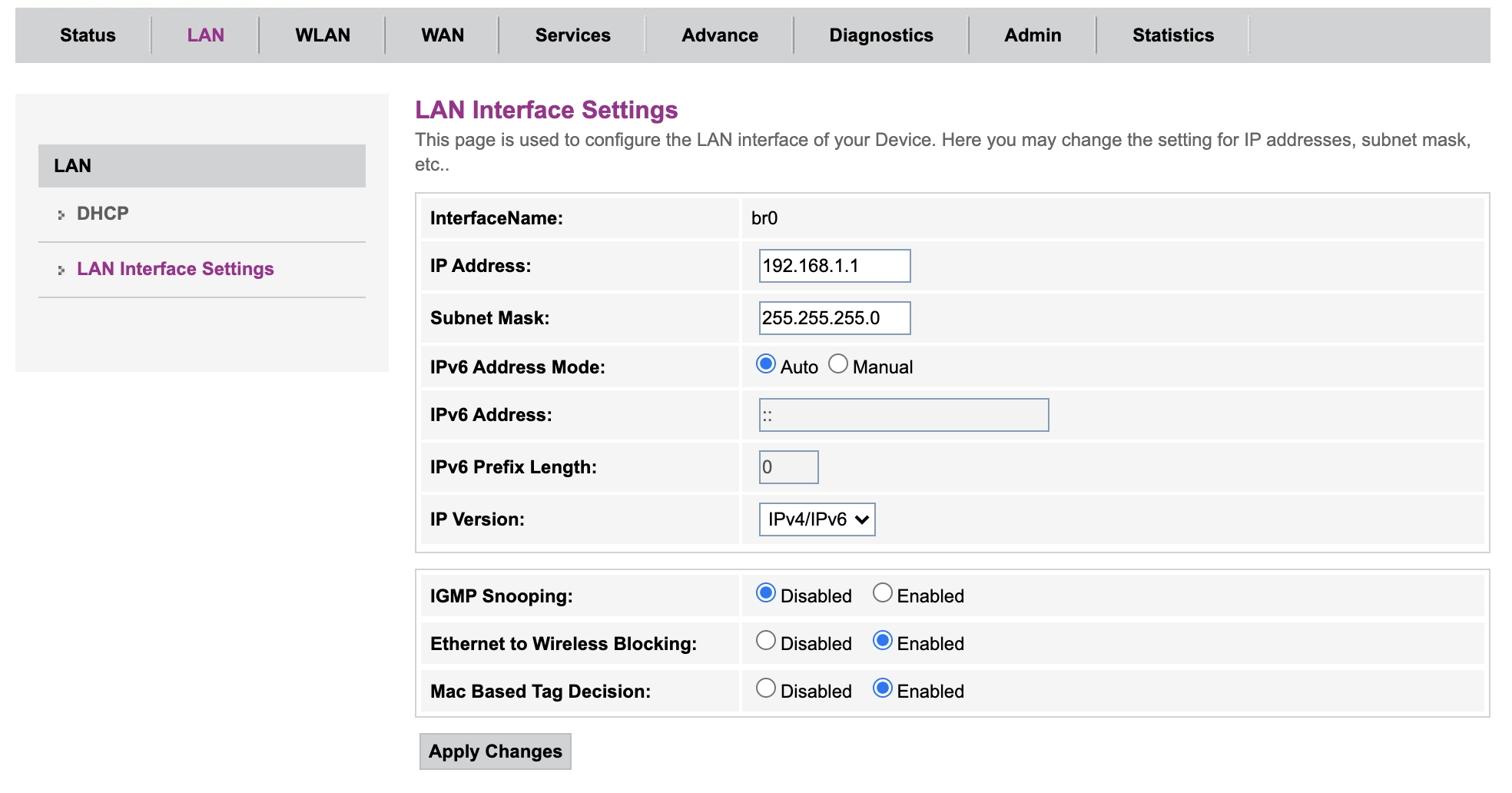Image resolution: width=1512 pixels, height=793 pixels.
Task: Open the Advance tab
Action: (719, 35)
